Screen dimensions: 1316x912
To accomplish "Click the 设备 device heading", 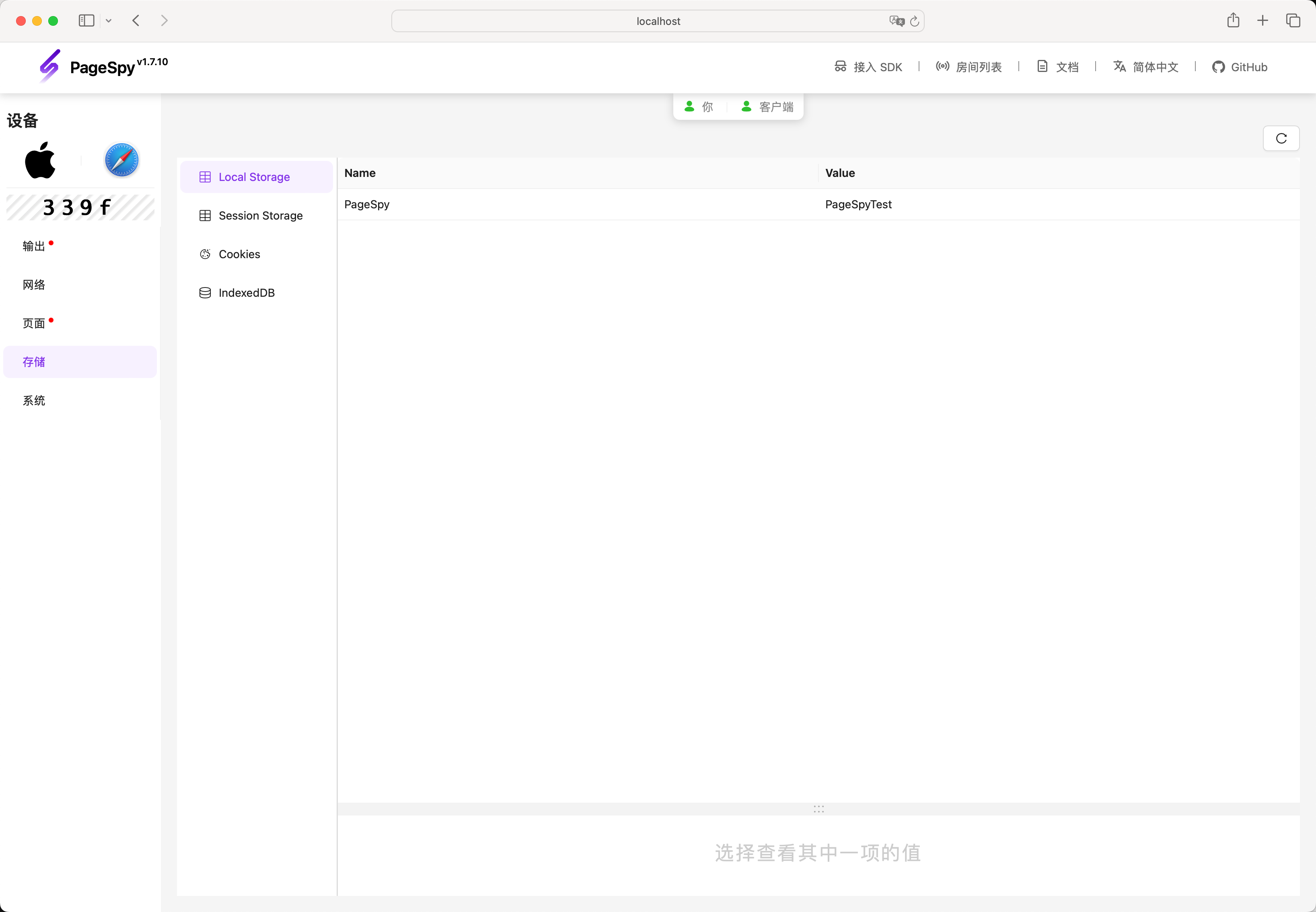I will (x=22, y=121).
